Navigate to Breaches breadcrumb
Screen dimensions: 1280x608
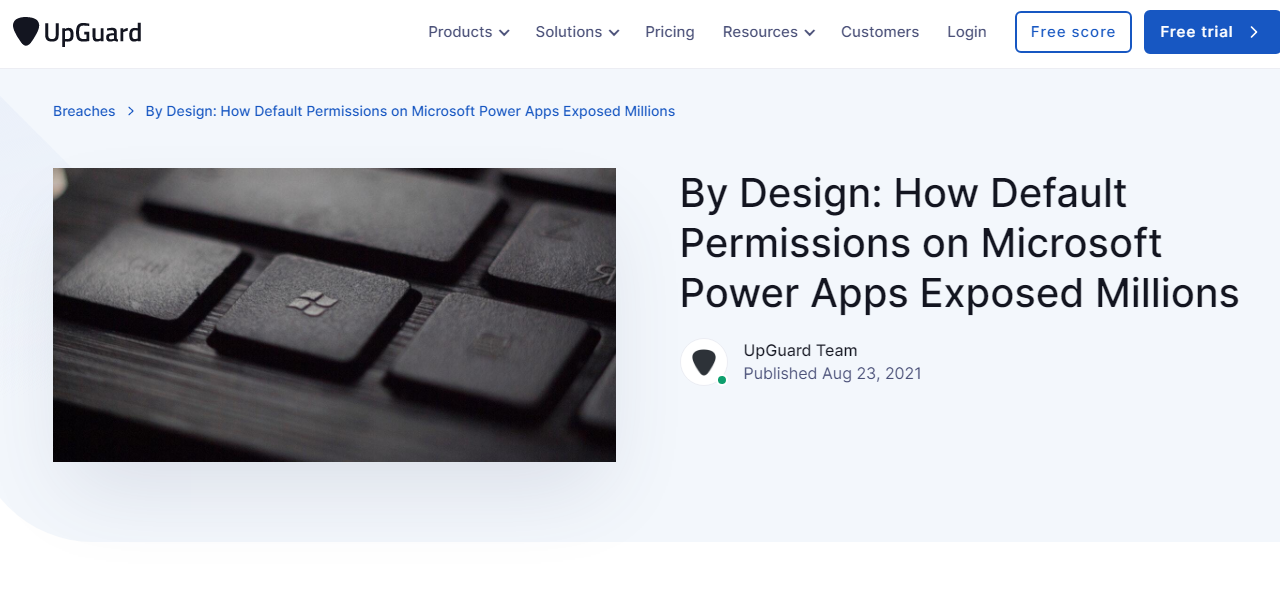click(84, 111)
